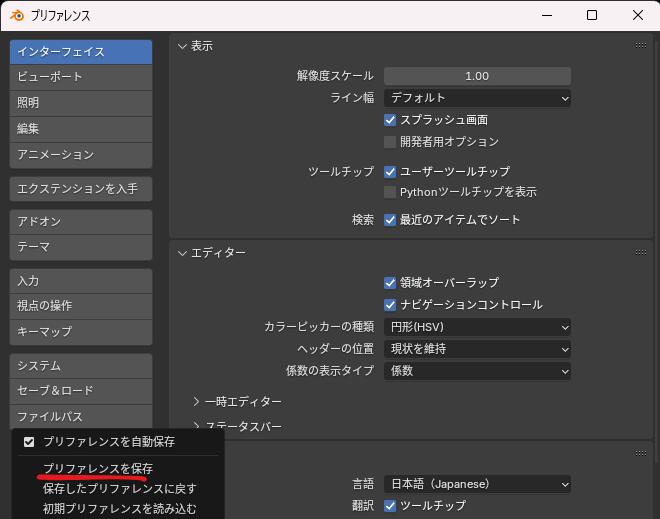
Task: Toggle the ユーザーツールチップ checkbox
Action: tap(390, 172)
